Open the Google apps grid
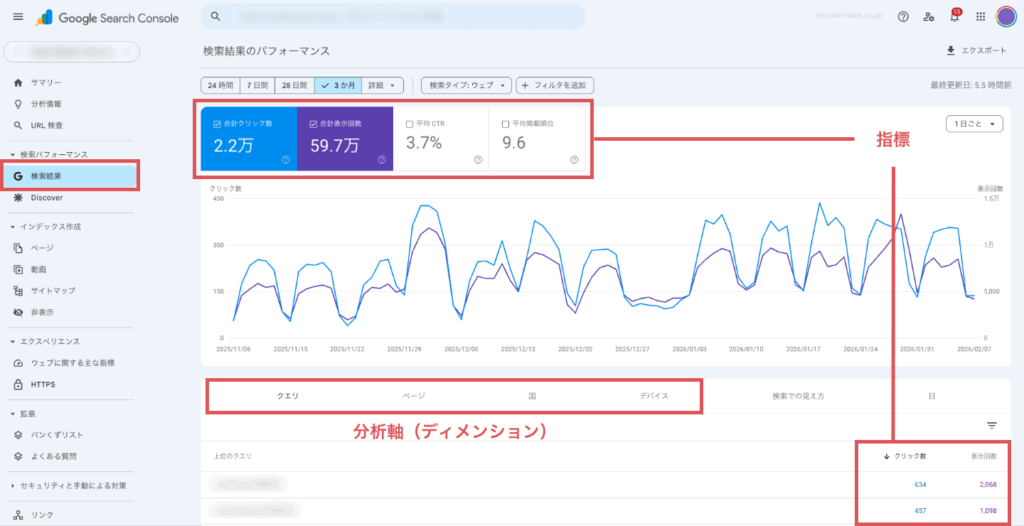 980,17
